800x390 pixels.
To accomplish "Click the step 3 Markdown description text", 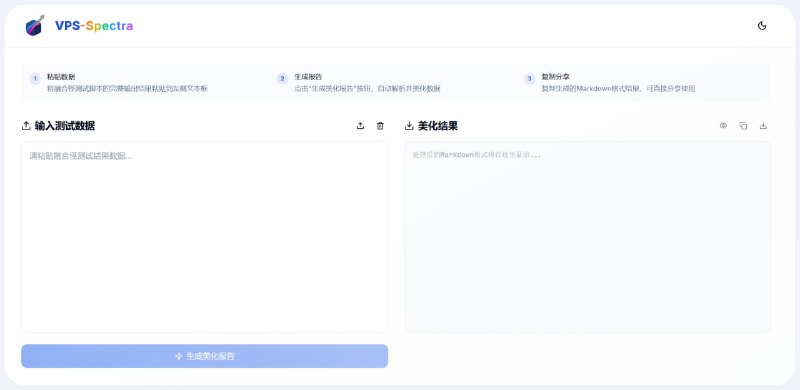I will (618, 88).
